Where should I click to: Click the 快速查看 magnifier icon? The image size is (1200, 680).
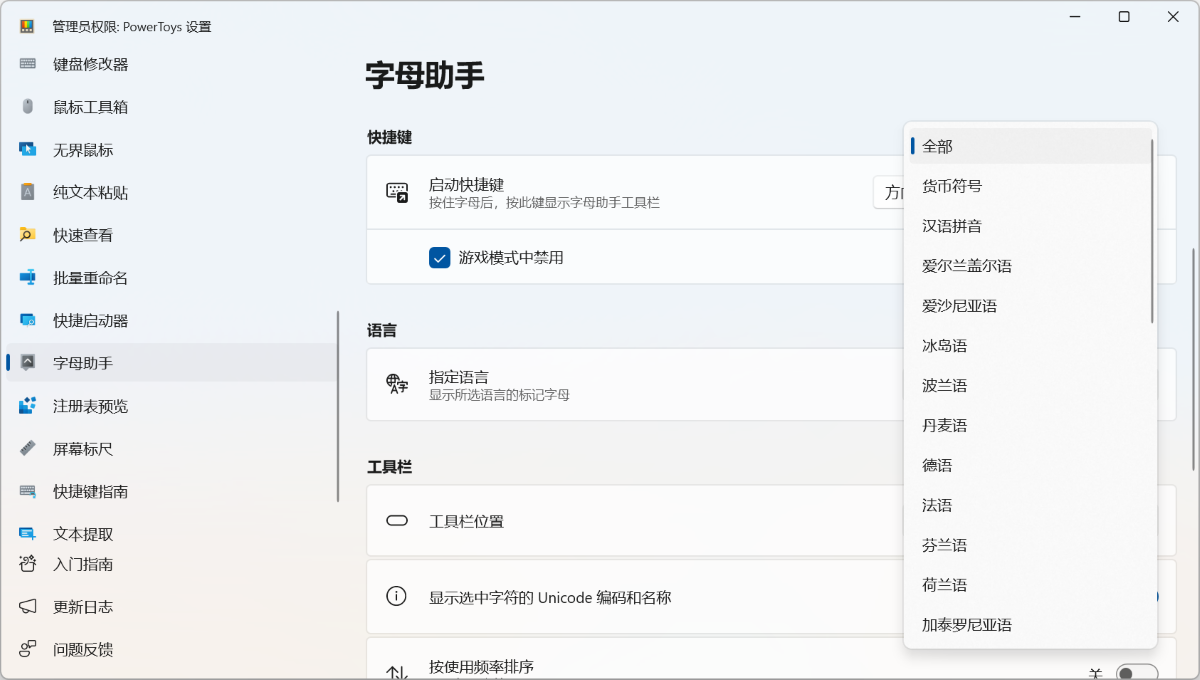point(28,235)
